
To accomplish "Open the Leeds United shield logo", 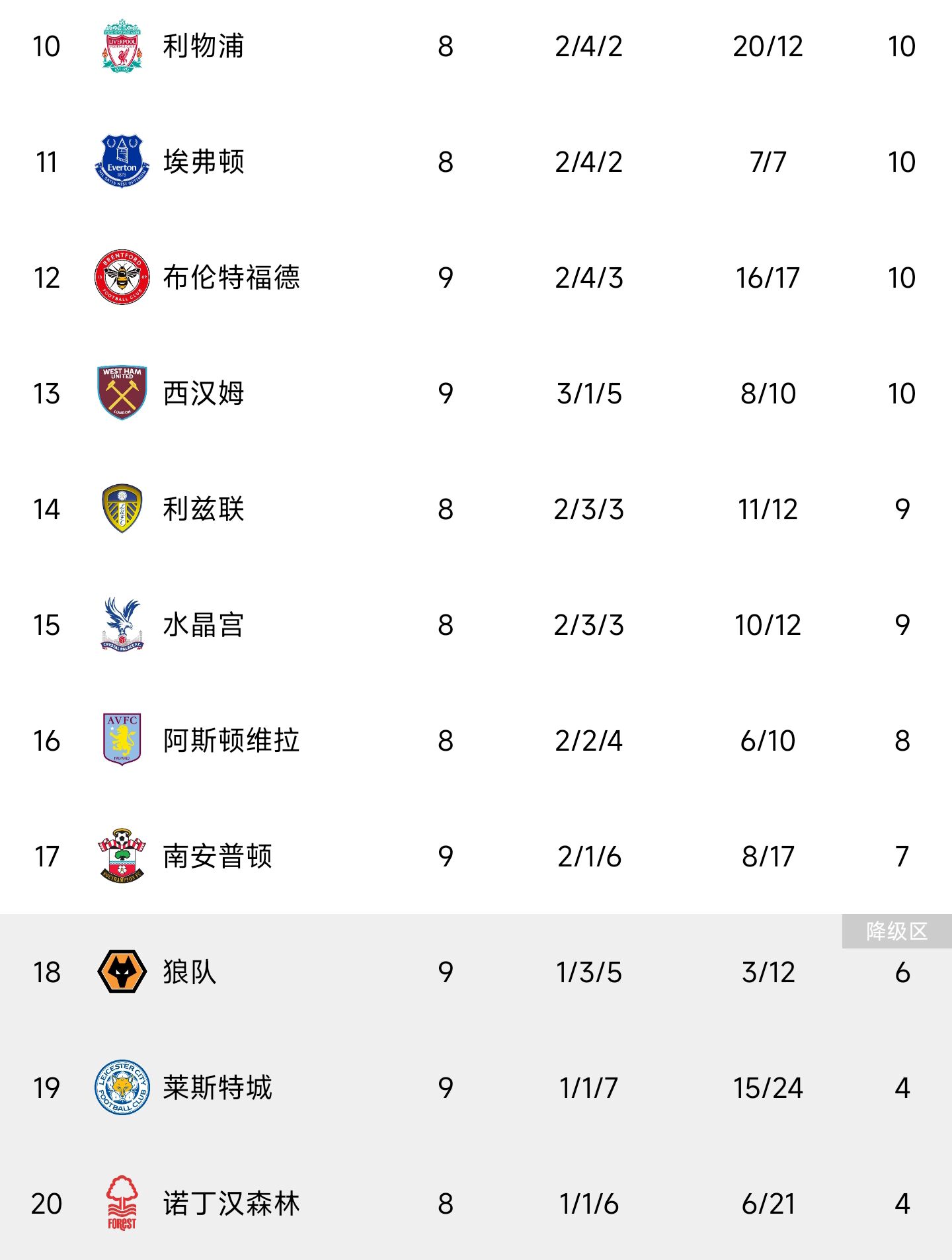I will click(x=122, y=509).
